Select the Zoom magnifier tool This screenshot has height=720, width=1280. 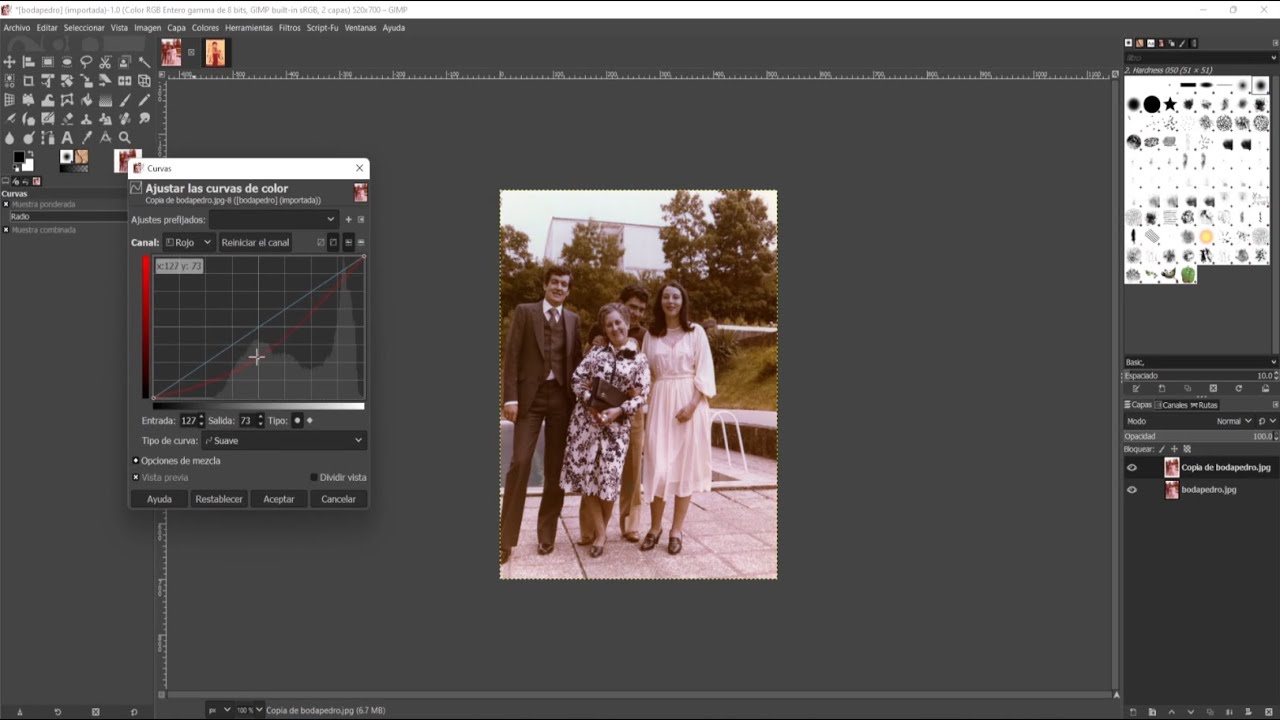tap(124, 138)
